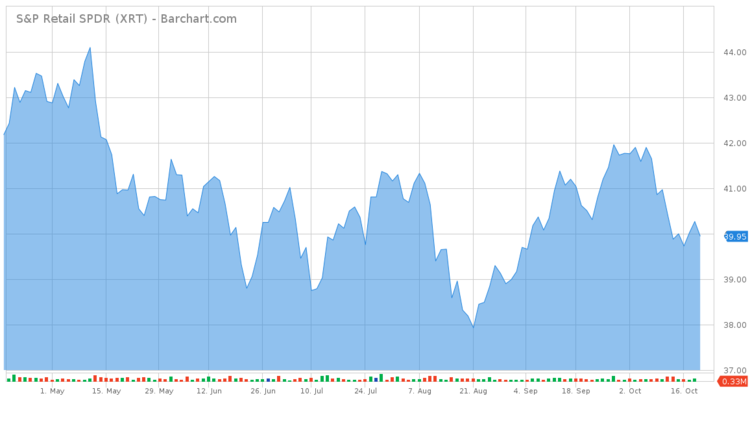This screenshot has width=750, height=422.
Task: Click the 7. Aug date label
Action: pos(420,391)
